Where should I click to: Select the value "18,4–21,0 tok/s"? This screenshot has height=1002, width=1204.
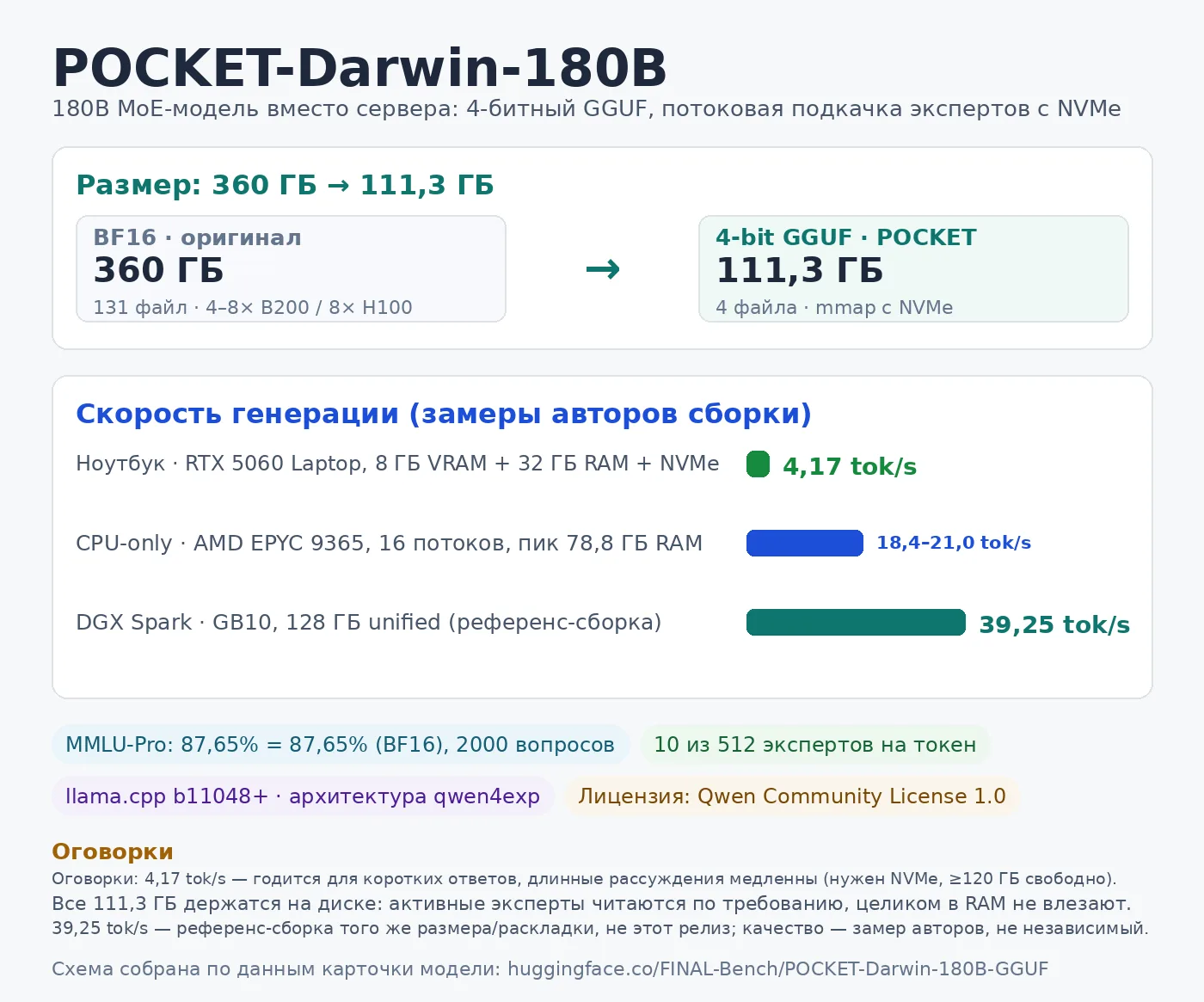tap(954, 543)
